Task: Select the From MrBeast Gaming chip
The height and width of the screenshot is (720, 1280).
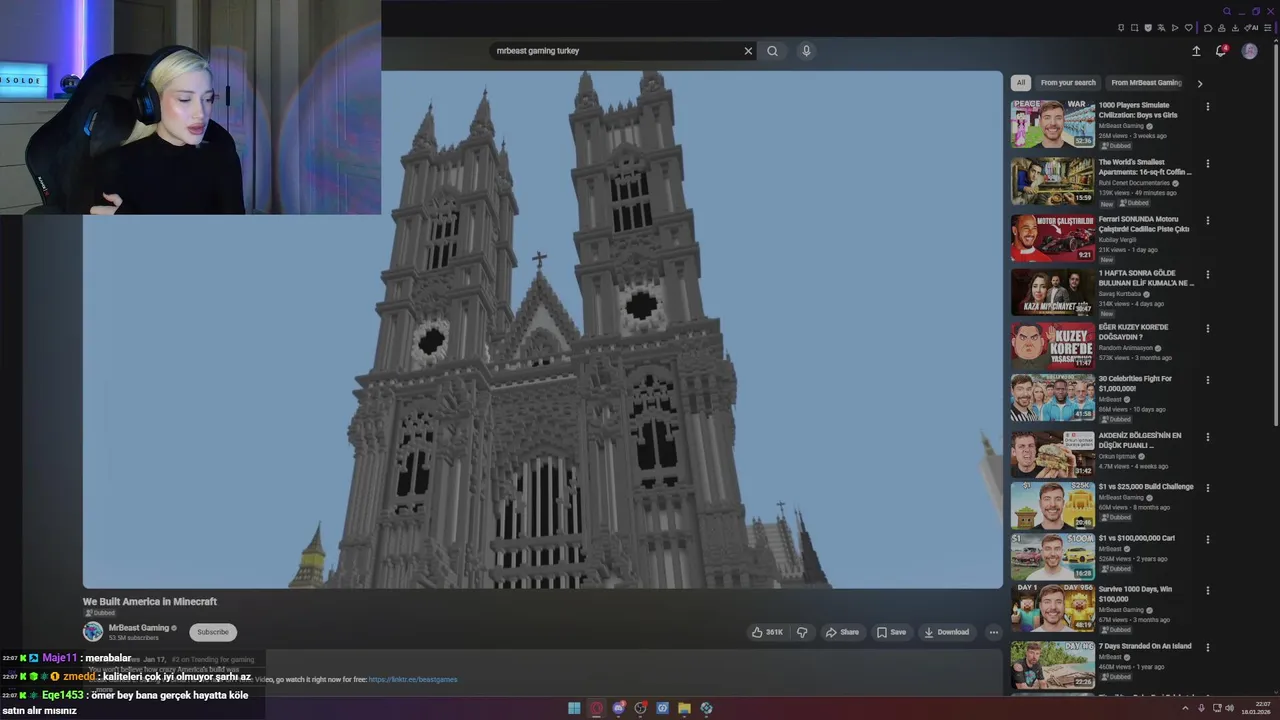Action: coord(1146,83)
